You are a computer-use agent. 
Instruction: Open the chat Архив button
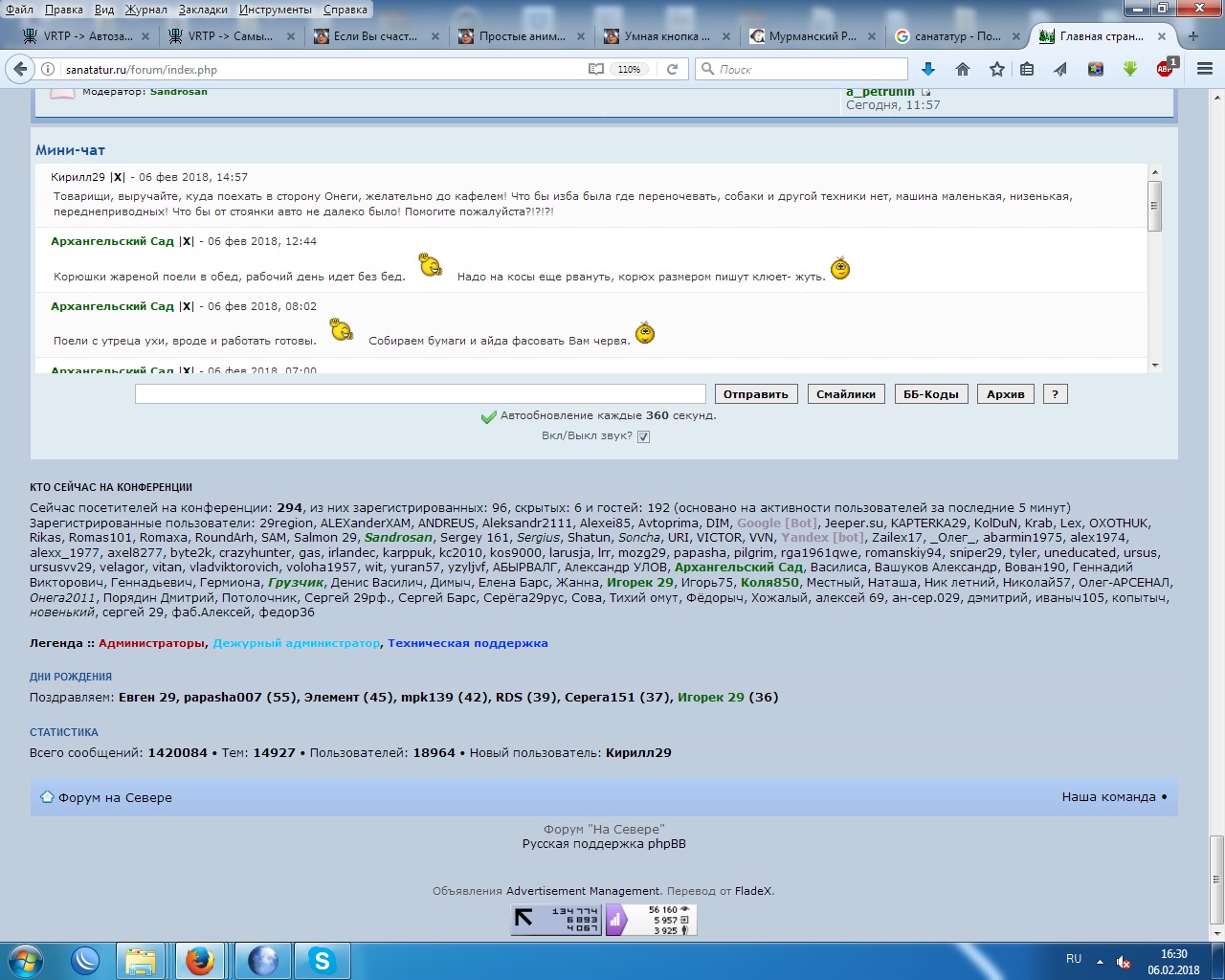1005,394
